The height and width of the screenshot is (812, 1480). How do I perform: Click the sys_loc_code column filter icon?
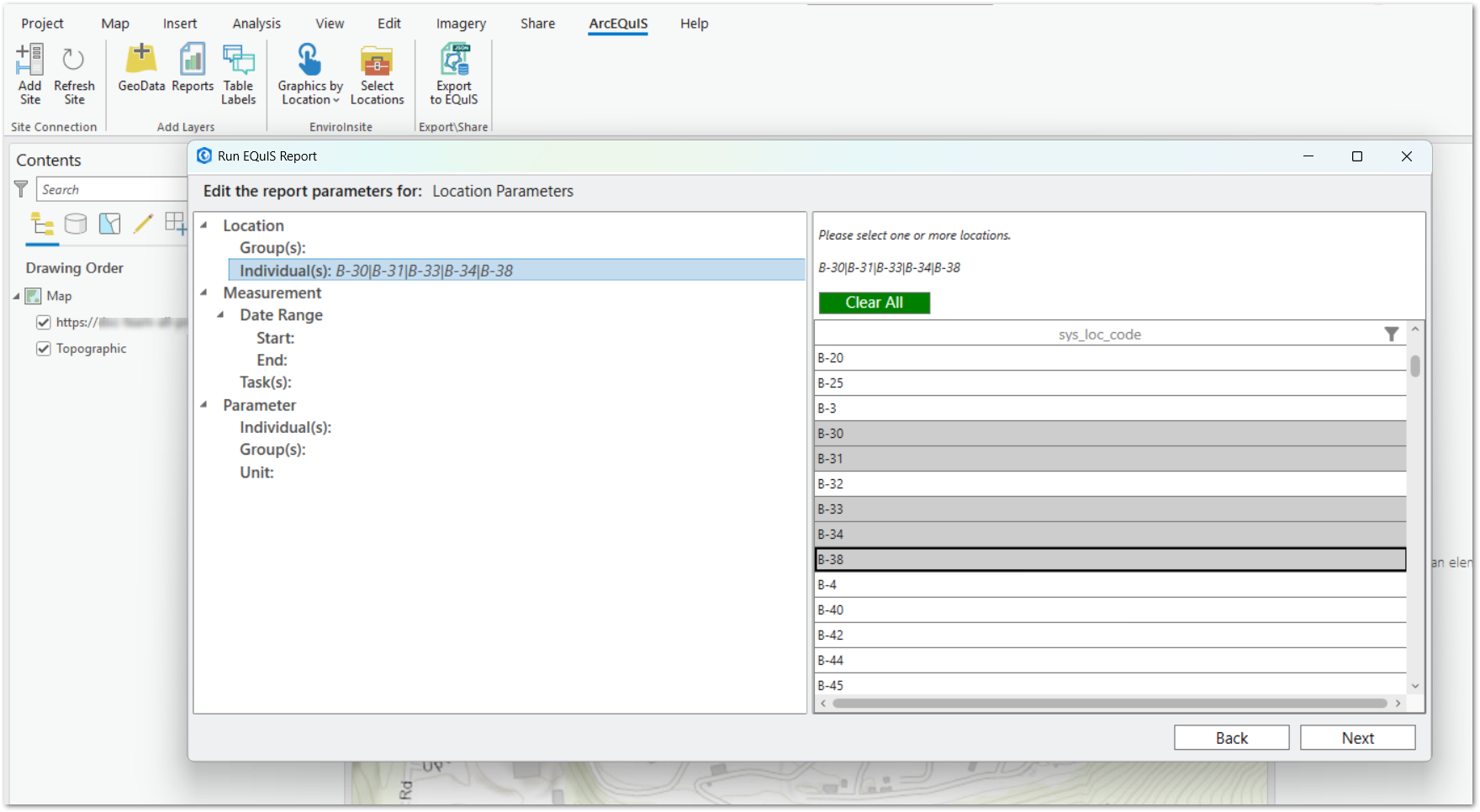[1392, 335]
